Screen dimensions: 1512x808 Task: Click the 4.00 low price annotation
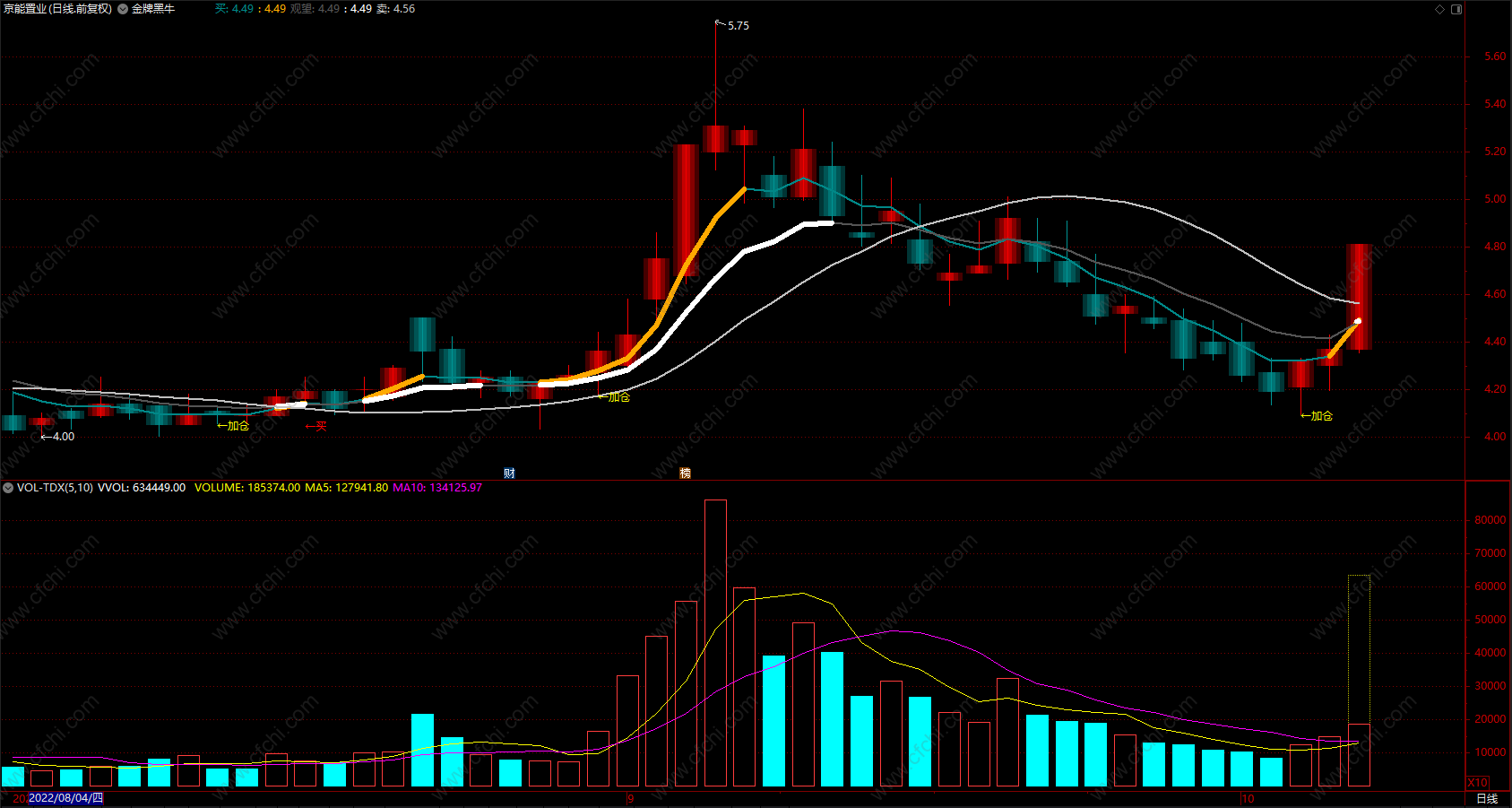click(64, 437)
